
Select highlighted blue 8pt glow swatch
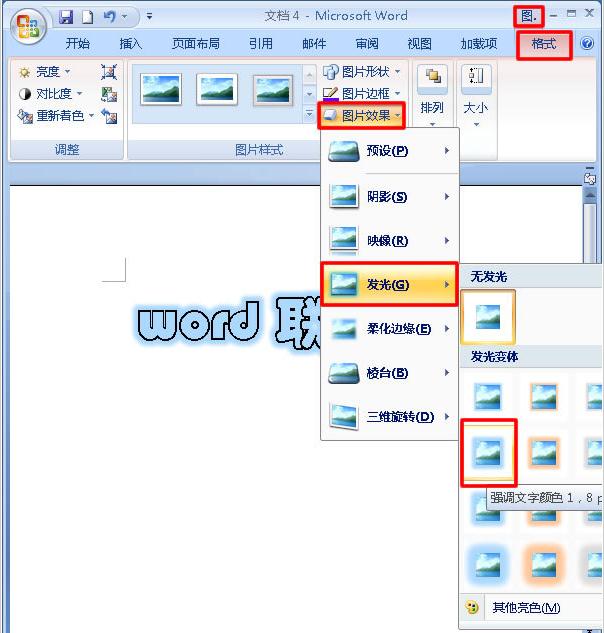(489, 453)
